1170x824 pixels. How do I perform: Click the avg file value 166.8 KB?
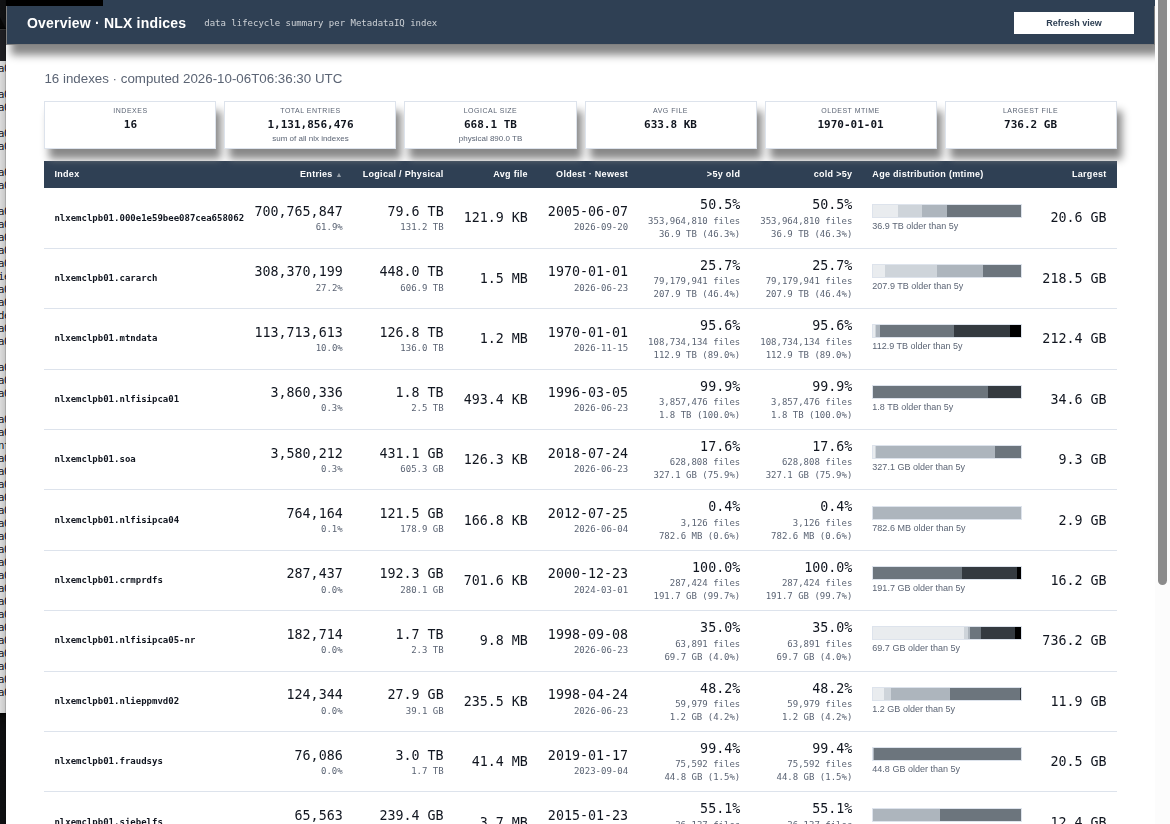pyautogui.click(x=495, y=520)
